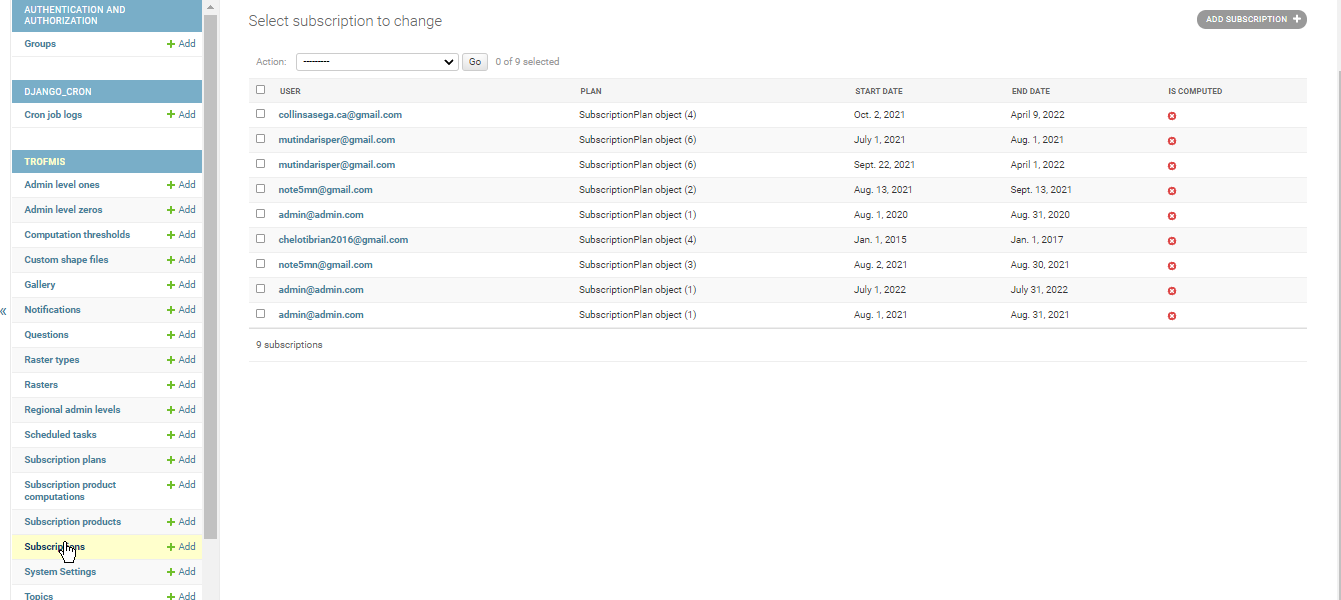Click Add beside Subscription plans

point(181,460)
